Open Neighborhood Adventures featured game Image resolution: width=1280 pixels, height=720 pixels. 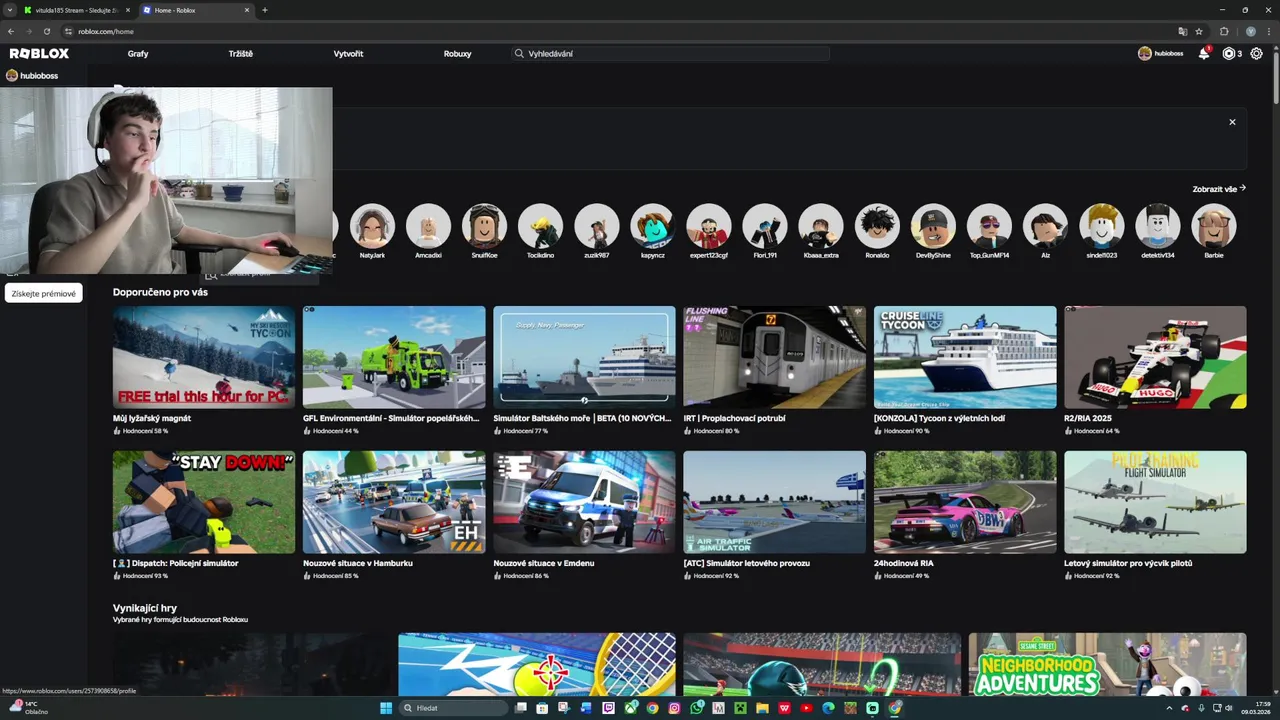(1107, 665)
